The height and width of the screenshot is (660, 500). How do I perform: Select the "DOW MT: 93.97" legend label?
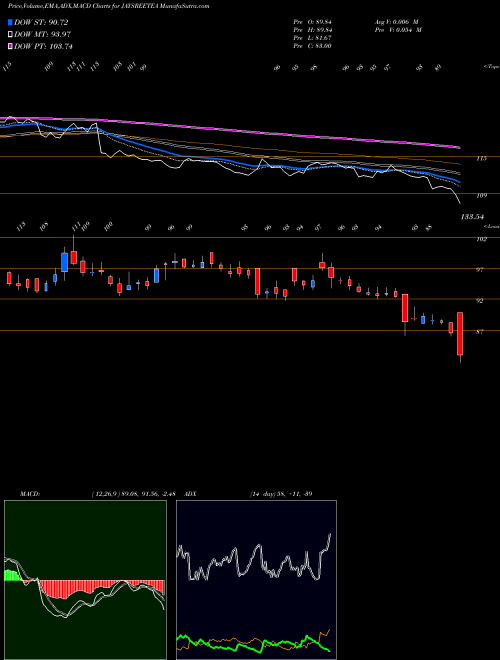42,35
